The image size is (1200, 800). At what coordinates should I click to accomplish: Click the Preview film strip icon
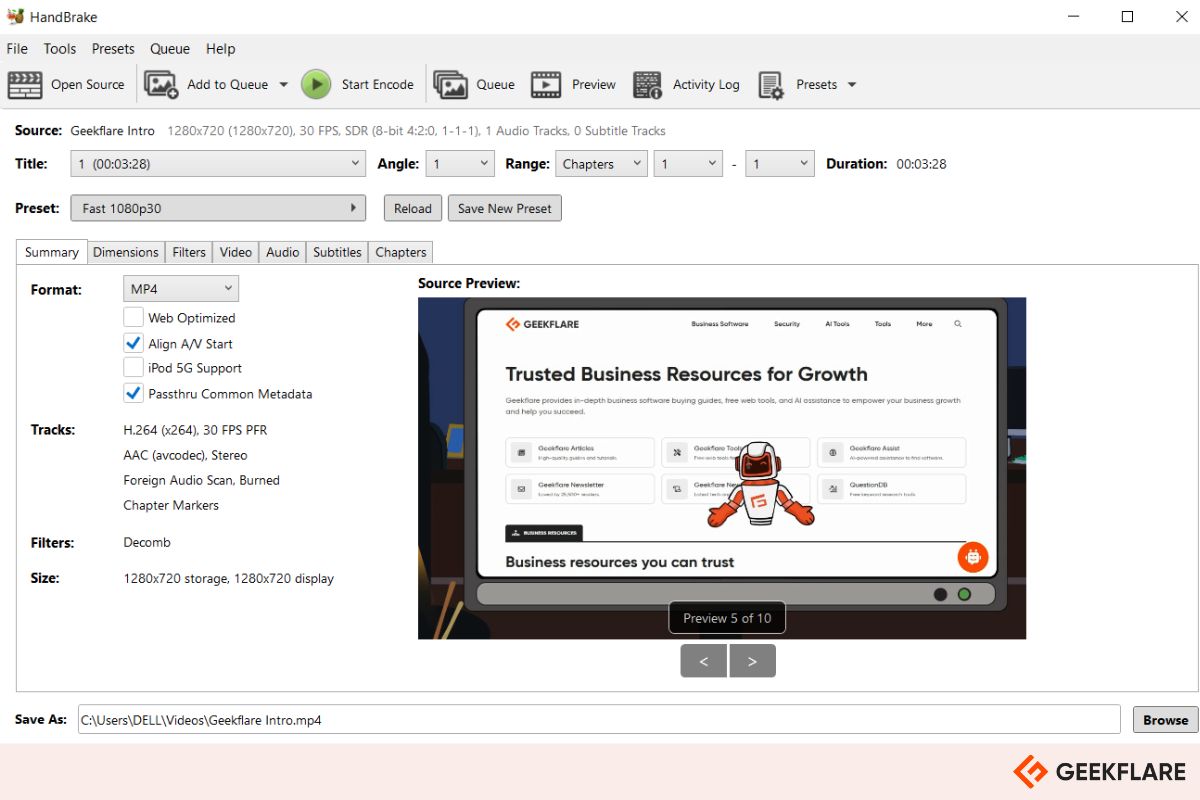(546, 85)
